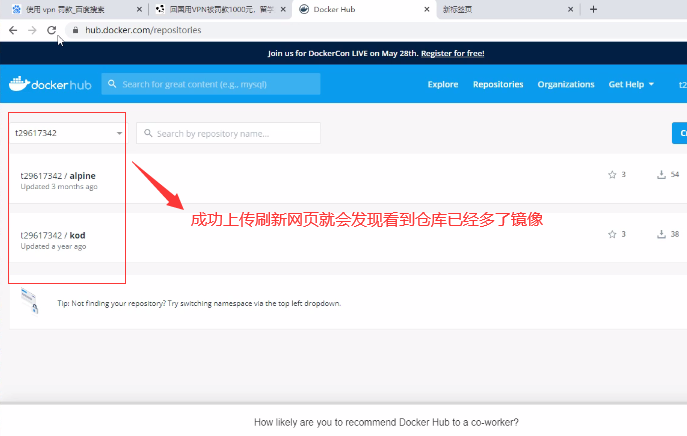Click the 'Updated a year ago' text
Screen dimensions: 687x436
tap(53, 246)
